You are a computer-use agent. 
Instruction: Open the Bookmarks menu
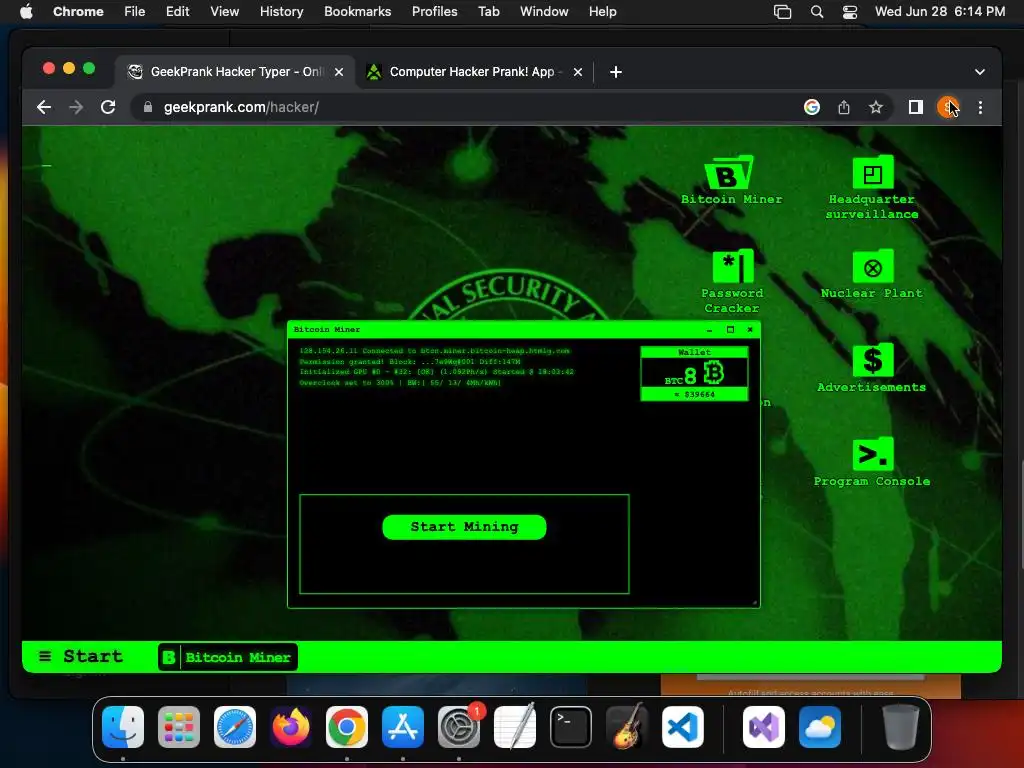357,12
